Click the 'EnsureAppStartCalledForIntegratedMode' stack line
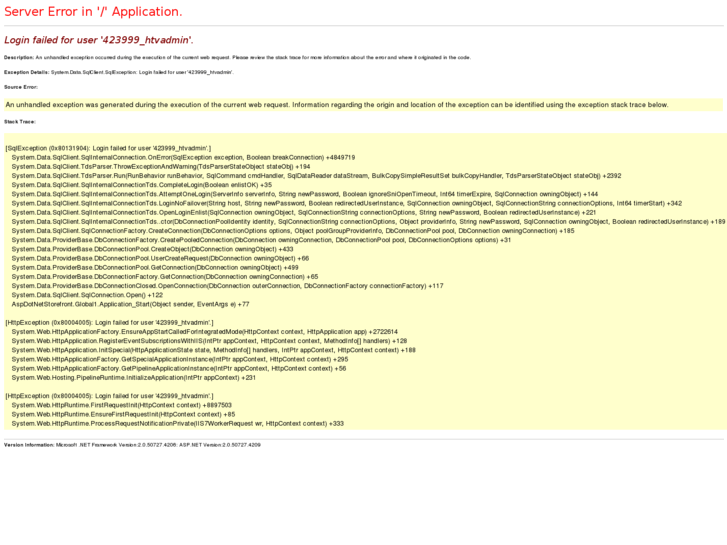The width and height of the screenshot is (727, 545). click(x=204, y=332)
